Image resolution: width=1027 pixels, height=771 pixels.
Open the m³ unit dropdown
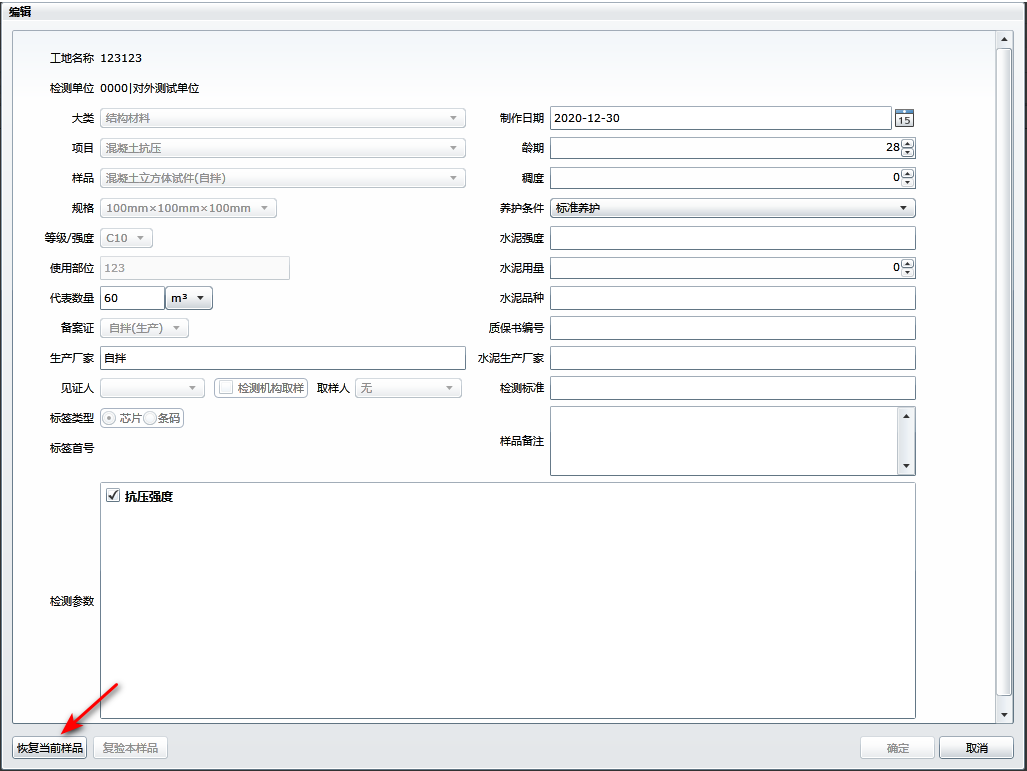click(x=189, y=298)
